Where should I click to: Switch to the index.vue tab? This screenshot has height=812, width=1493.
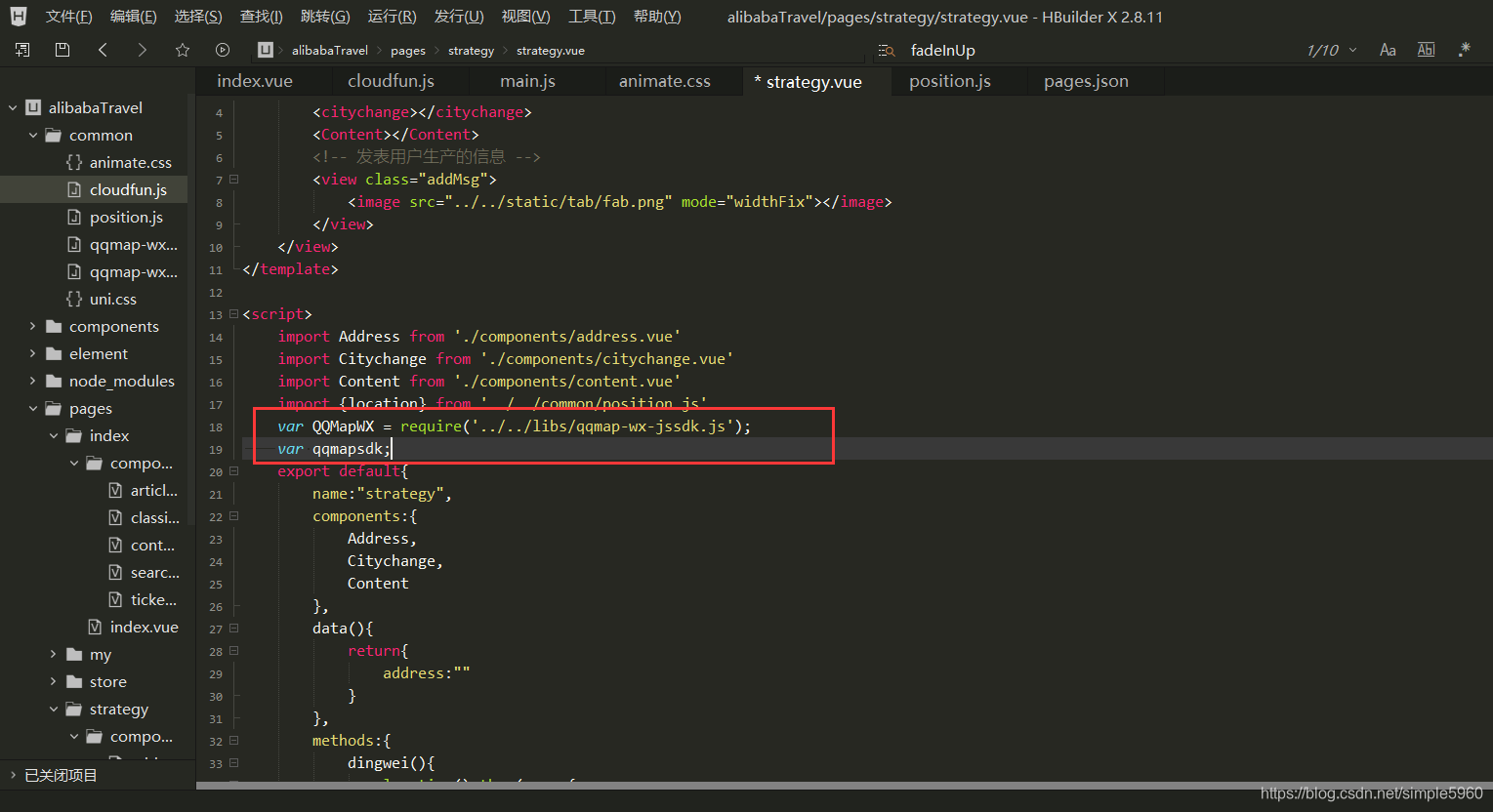pyautogui.click(x=255, y=81)
